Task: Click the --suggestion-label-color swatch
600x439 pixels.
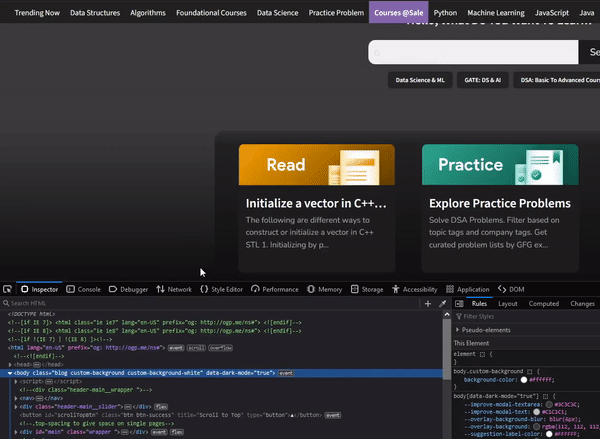Action: coord(549,434)
